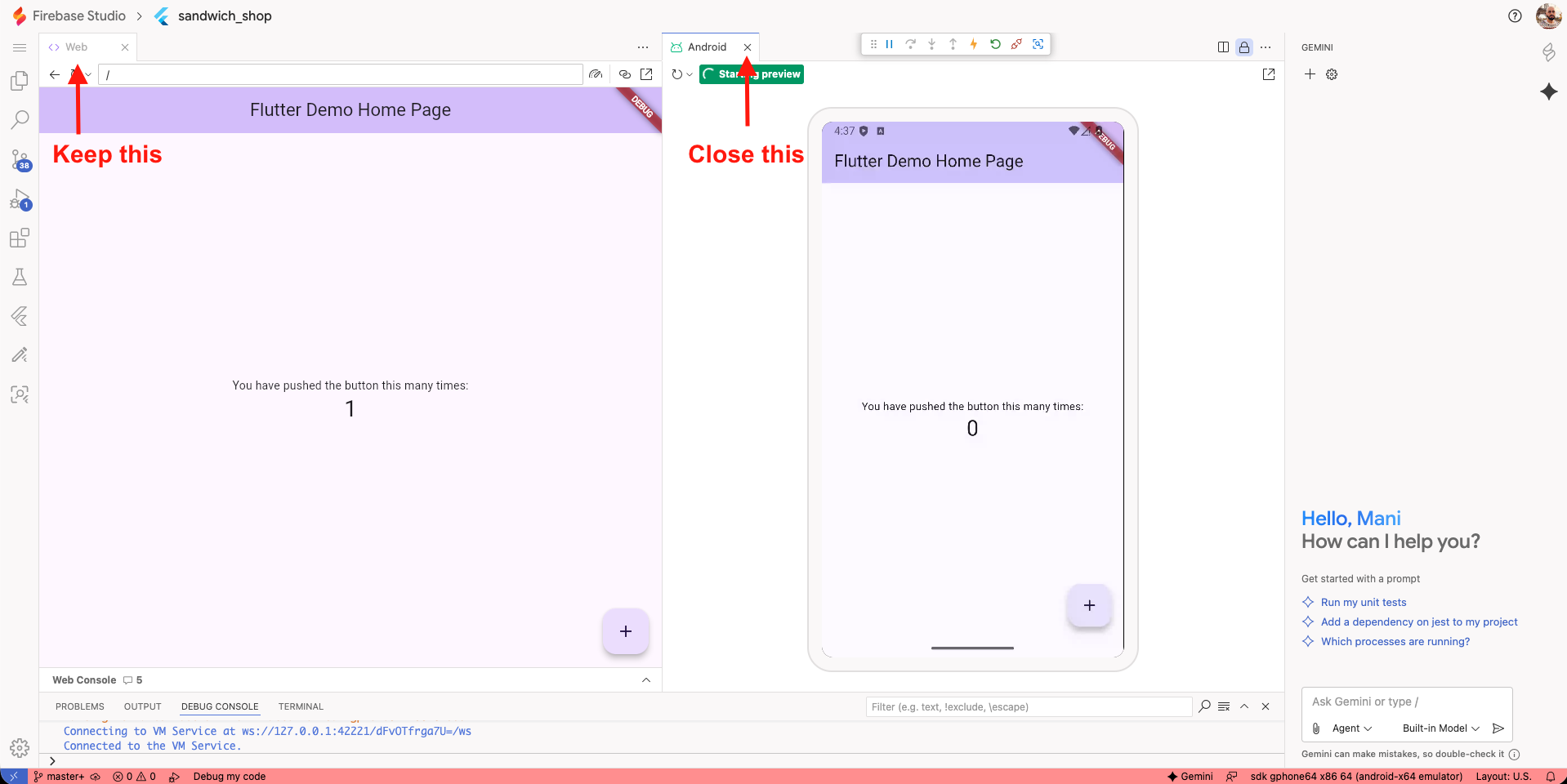Screen dimensions: 1567x784
Task: Expand the refresh options dropdown in Android preview
Action: pyautogui.click(x=689, y=74)
